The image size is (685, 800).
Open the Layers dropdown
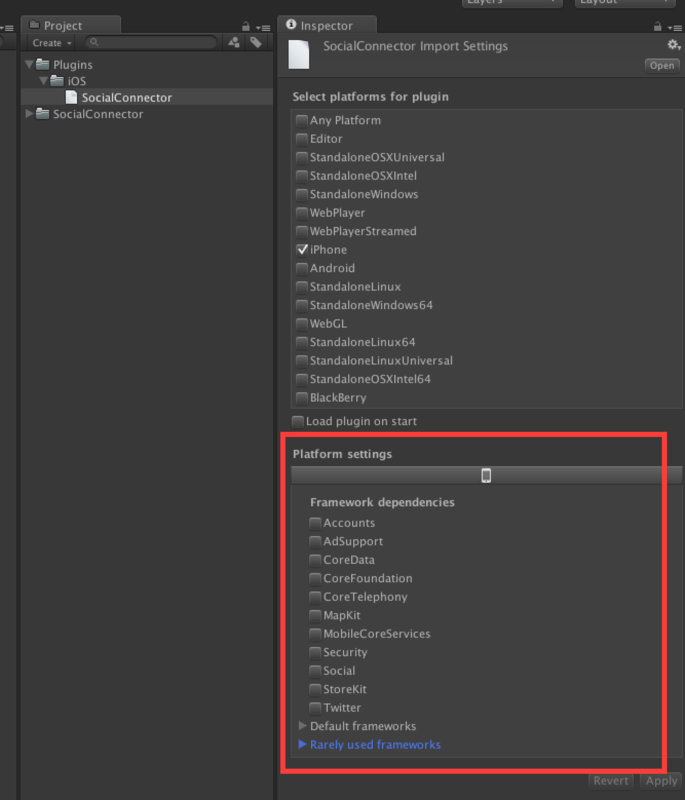pos(512,3)
